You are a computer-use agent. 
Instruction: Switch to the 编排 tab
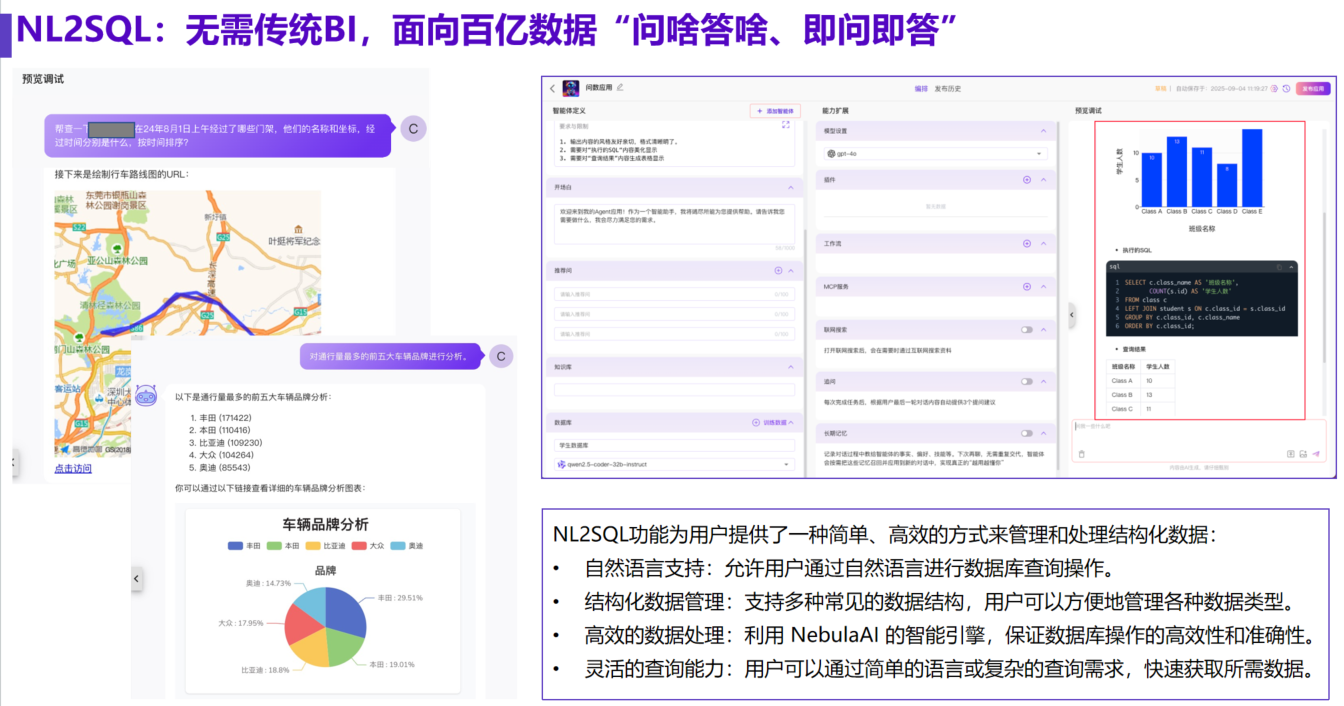[921, 89]
